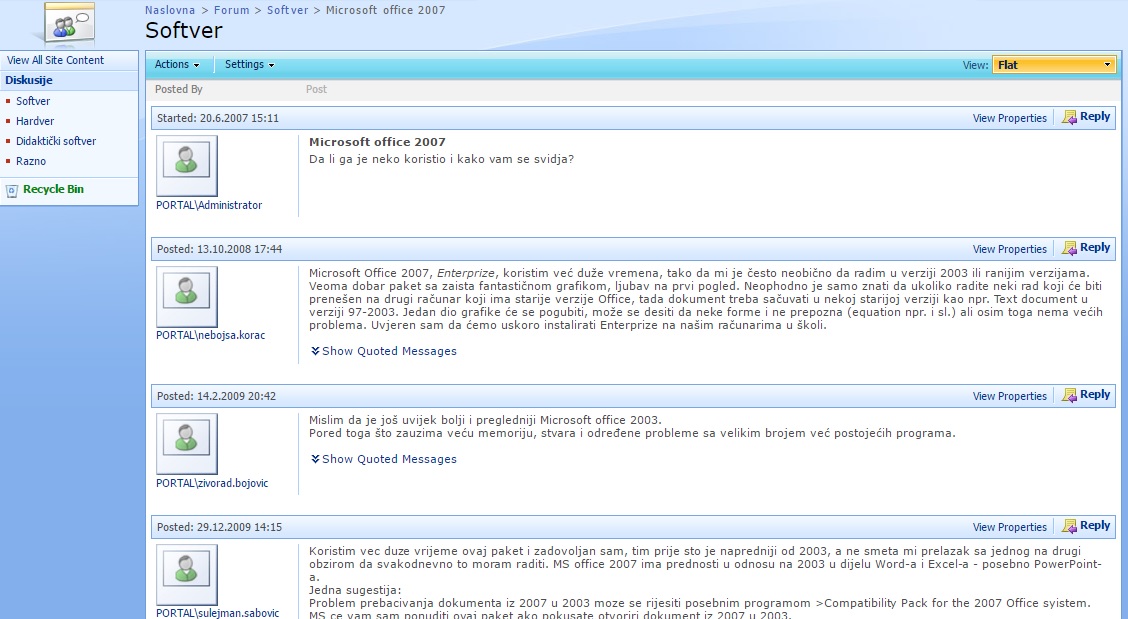Click the Microsoft office 2007 post title

377,142
